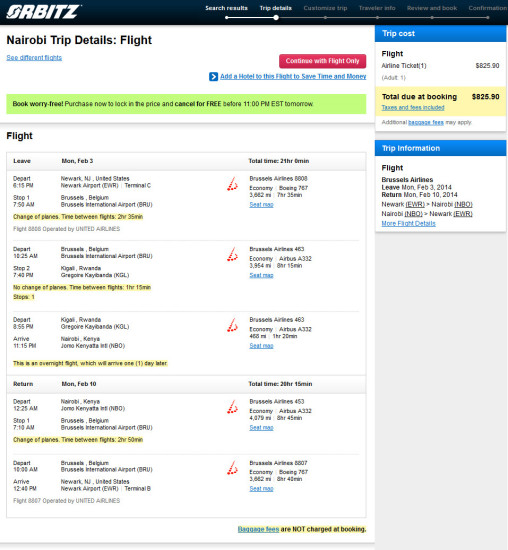Continue with Flight Only

click(x=322, y=61)
